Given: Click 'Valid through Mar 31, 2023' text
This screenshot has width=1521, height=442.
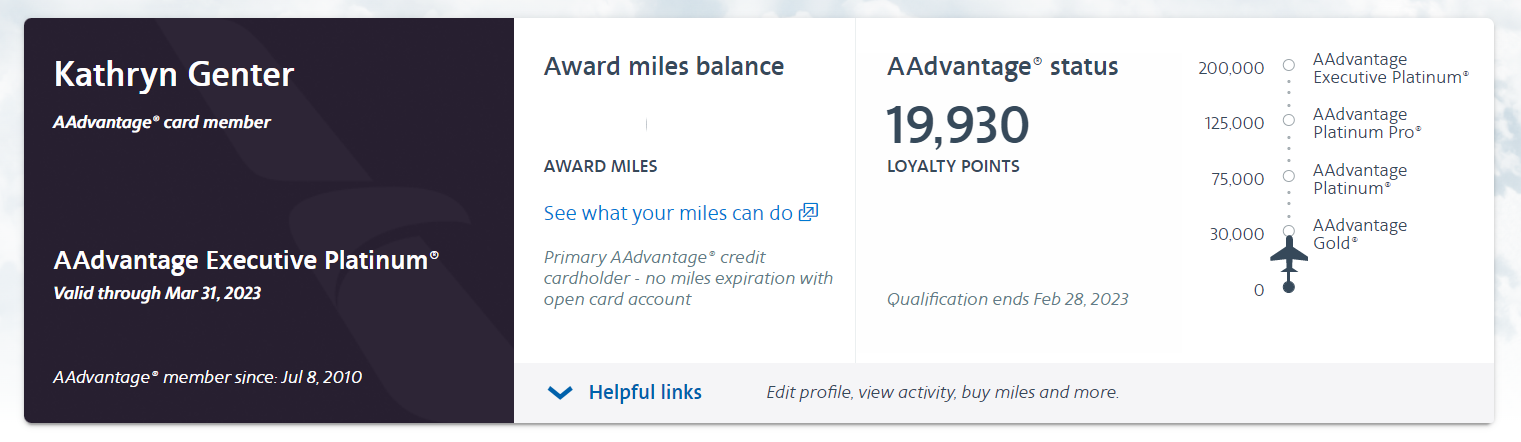Looking at the screenshot, I should coord(157,293).
